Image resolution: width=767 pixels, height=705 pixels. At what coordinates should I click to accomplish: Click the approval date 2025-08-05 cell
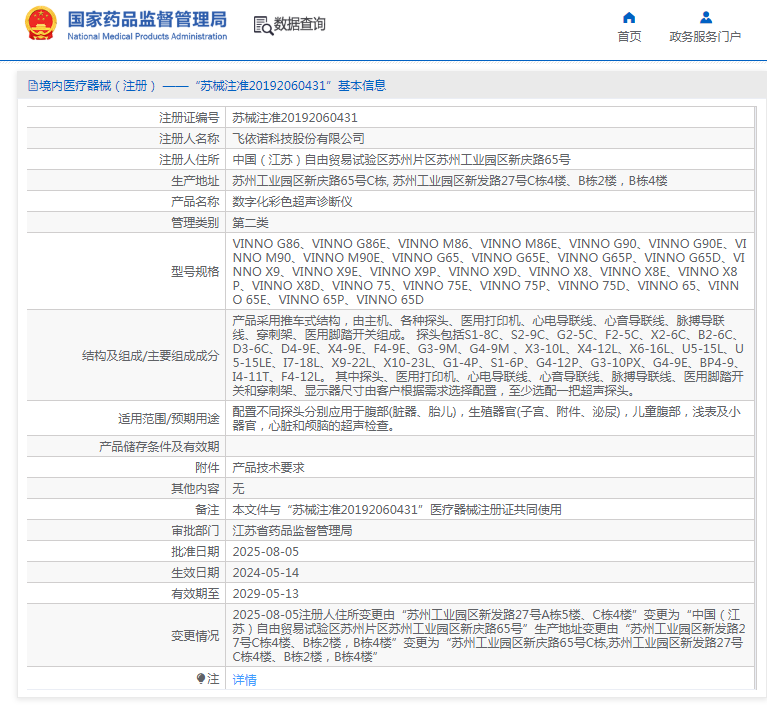click(265, 551)
